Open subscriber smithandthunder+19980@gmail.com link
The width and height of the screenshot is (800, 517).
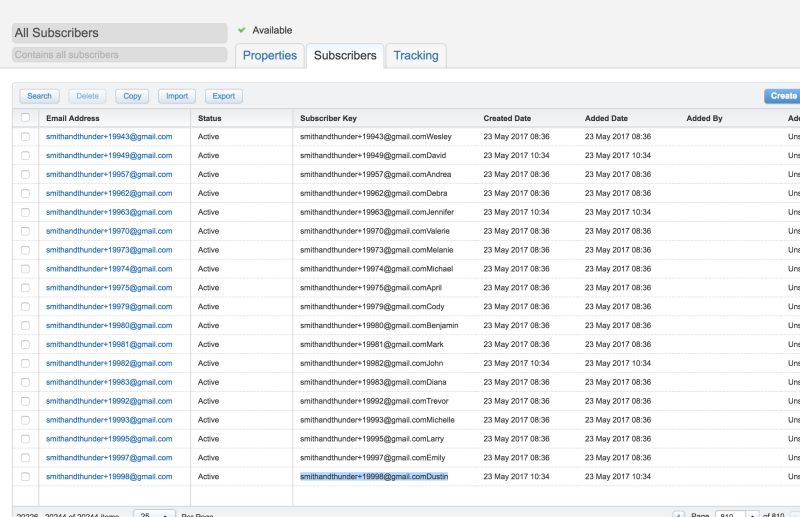coord(109,326)
